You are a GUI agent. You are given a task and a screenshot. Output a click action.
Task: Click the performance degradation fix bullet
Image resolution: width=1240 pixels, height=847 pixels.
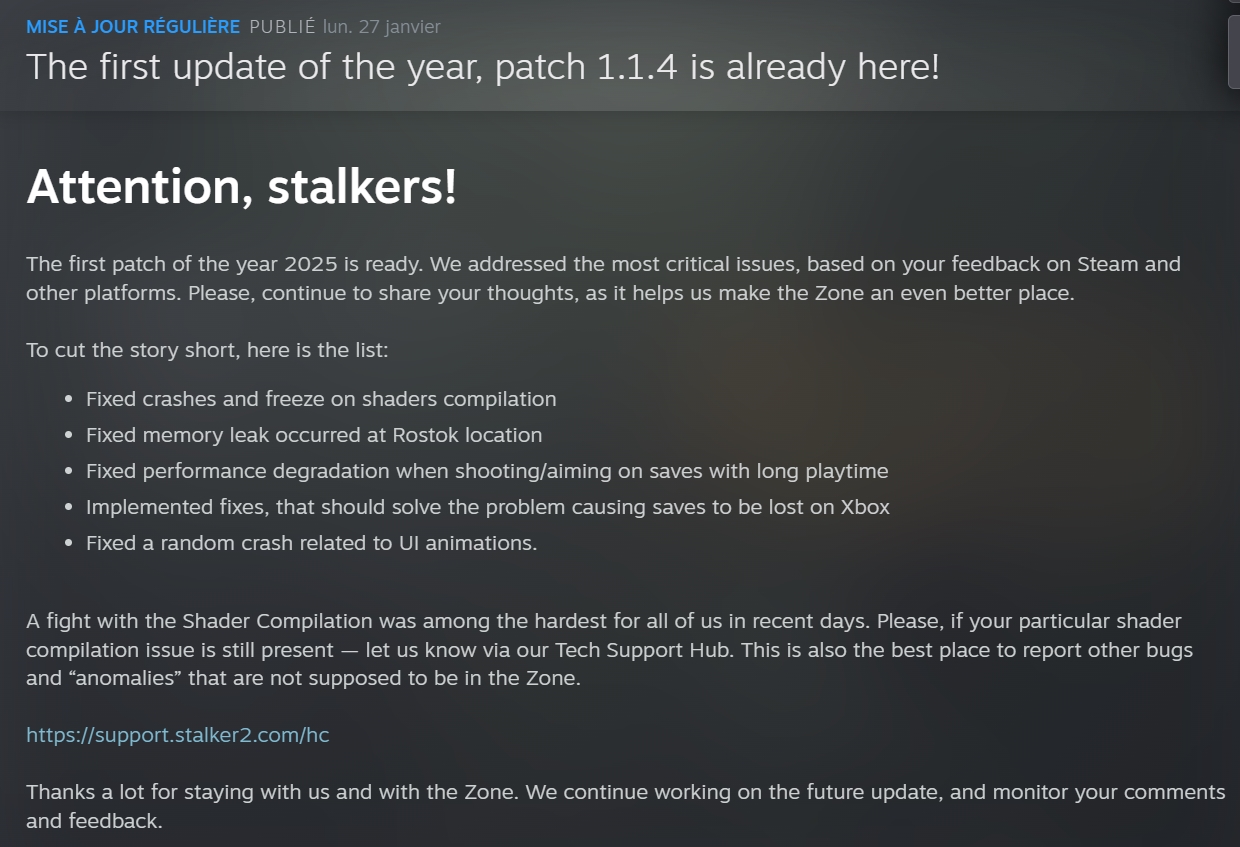click(x=487, y=471)
